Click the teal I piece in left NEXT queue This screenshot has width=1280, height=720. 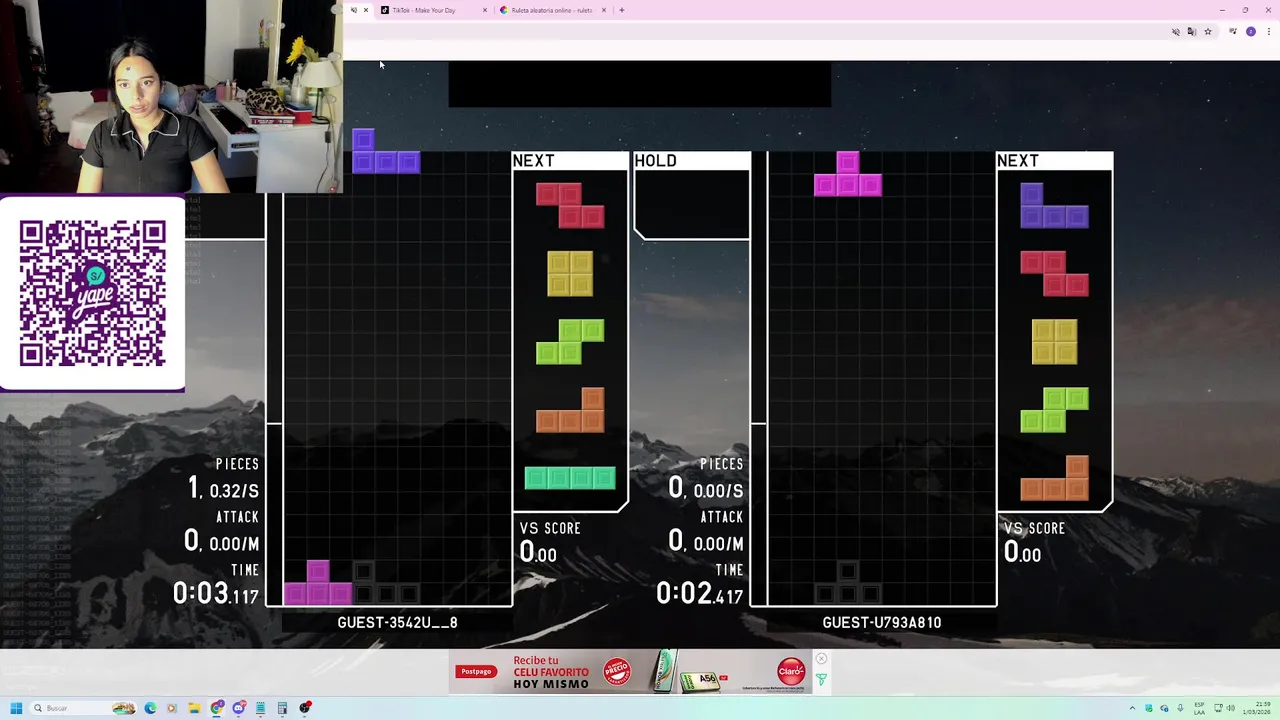click(x=570, y=478)
